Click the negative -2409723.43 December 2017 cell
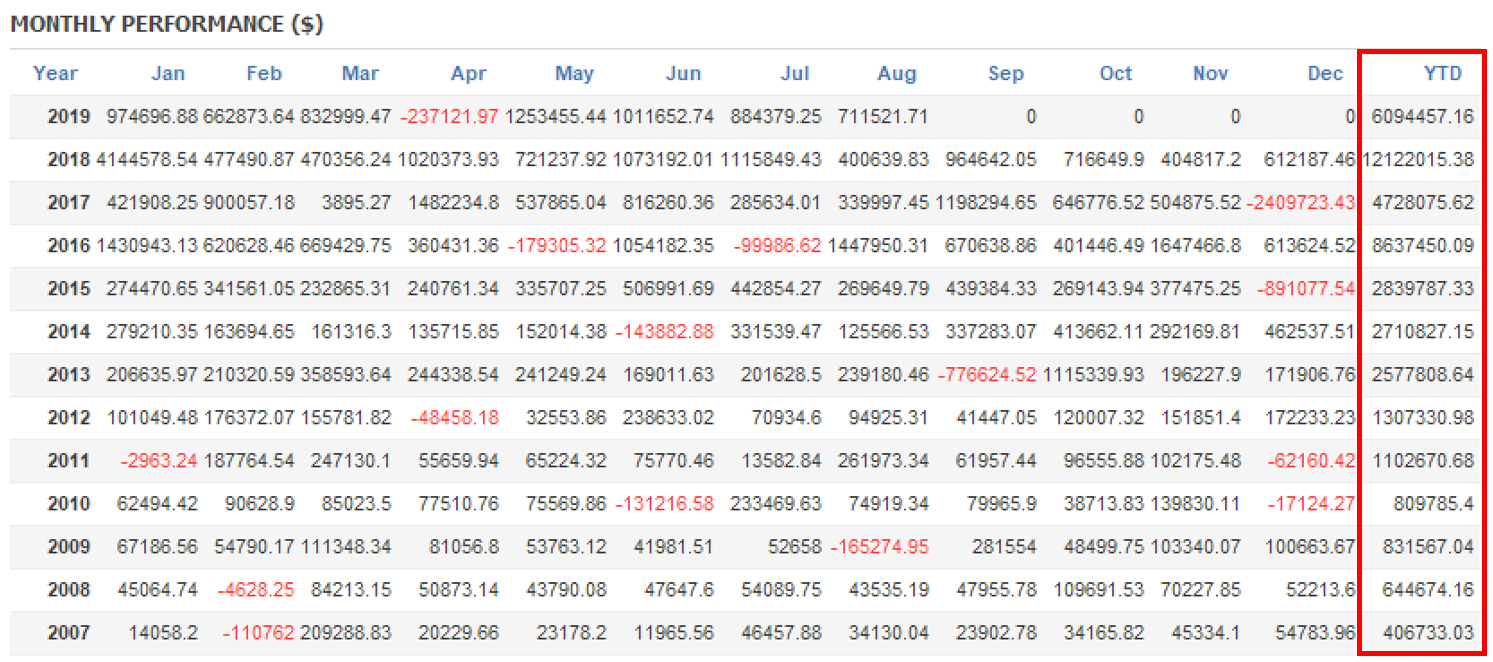Image resolution: width=1493 pixels, height=662 pixels. click(1300, 202)
